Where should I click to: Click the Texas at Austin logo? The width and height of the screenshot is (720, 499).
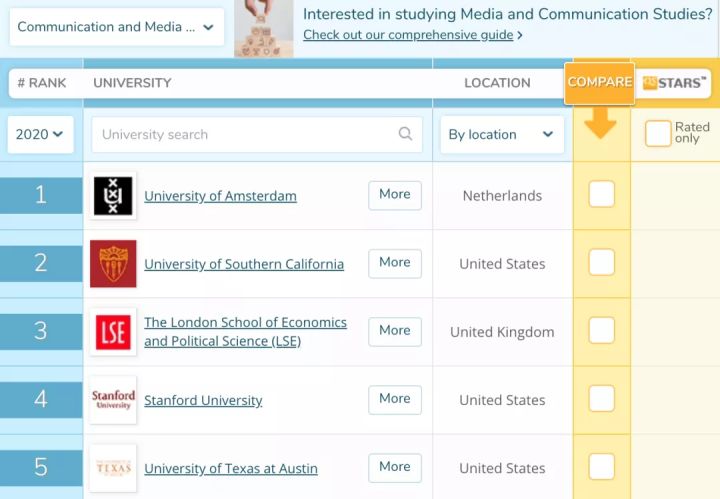coord(113,468)
